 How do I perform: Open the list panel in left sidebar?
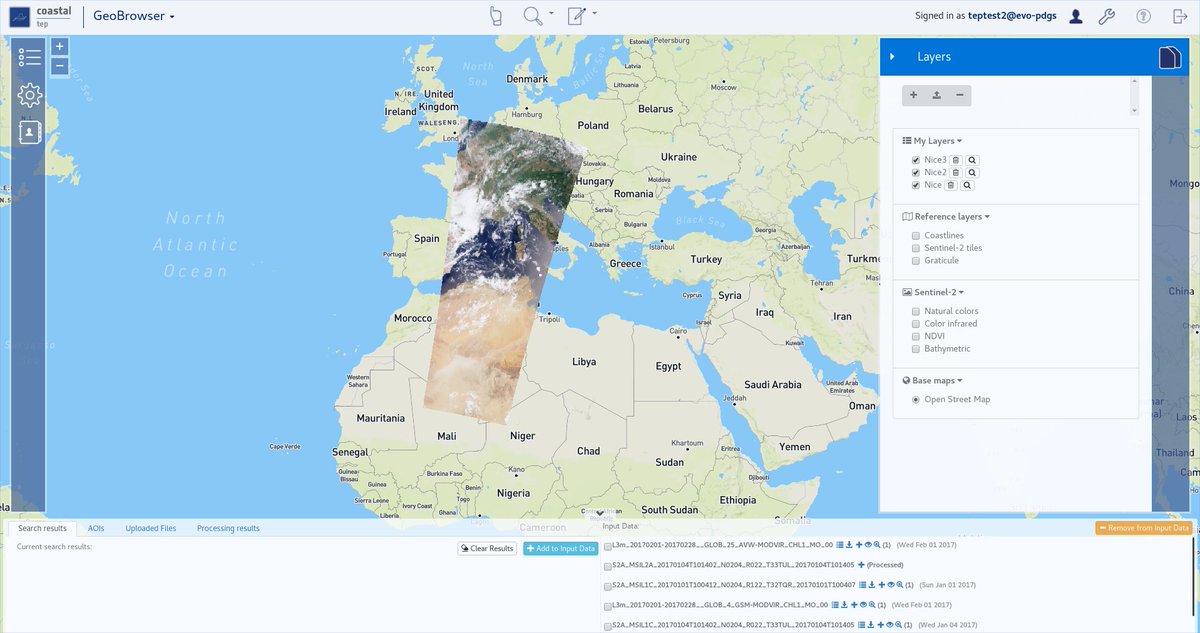tap(30, 57)
